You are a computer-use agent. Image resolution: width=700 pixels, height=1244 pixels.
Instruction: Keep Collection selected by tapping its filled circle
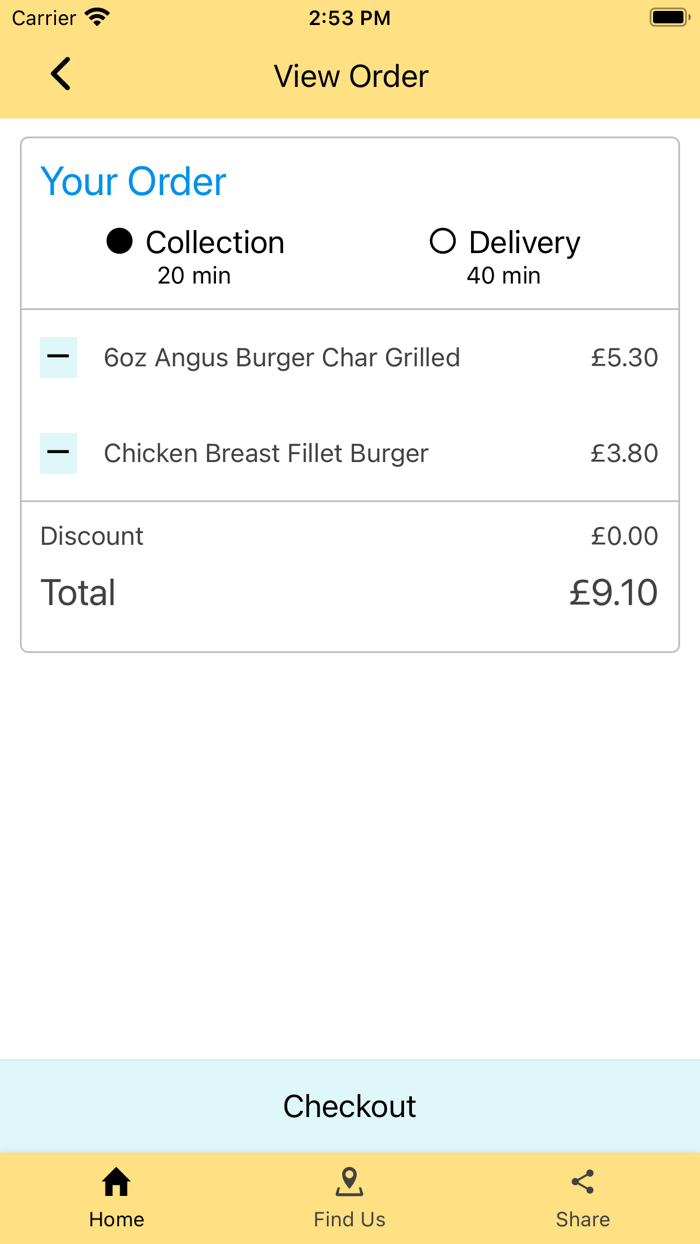120,241
